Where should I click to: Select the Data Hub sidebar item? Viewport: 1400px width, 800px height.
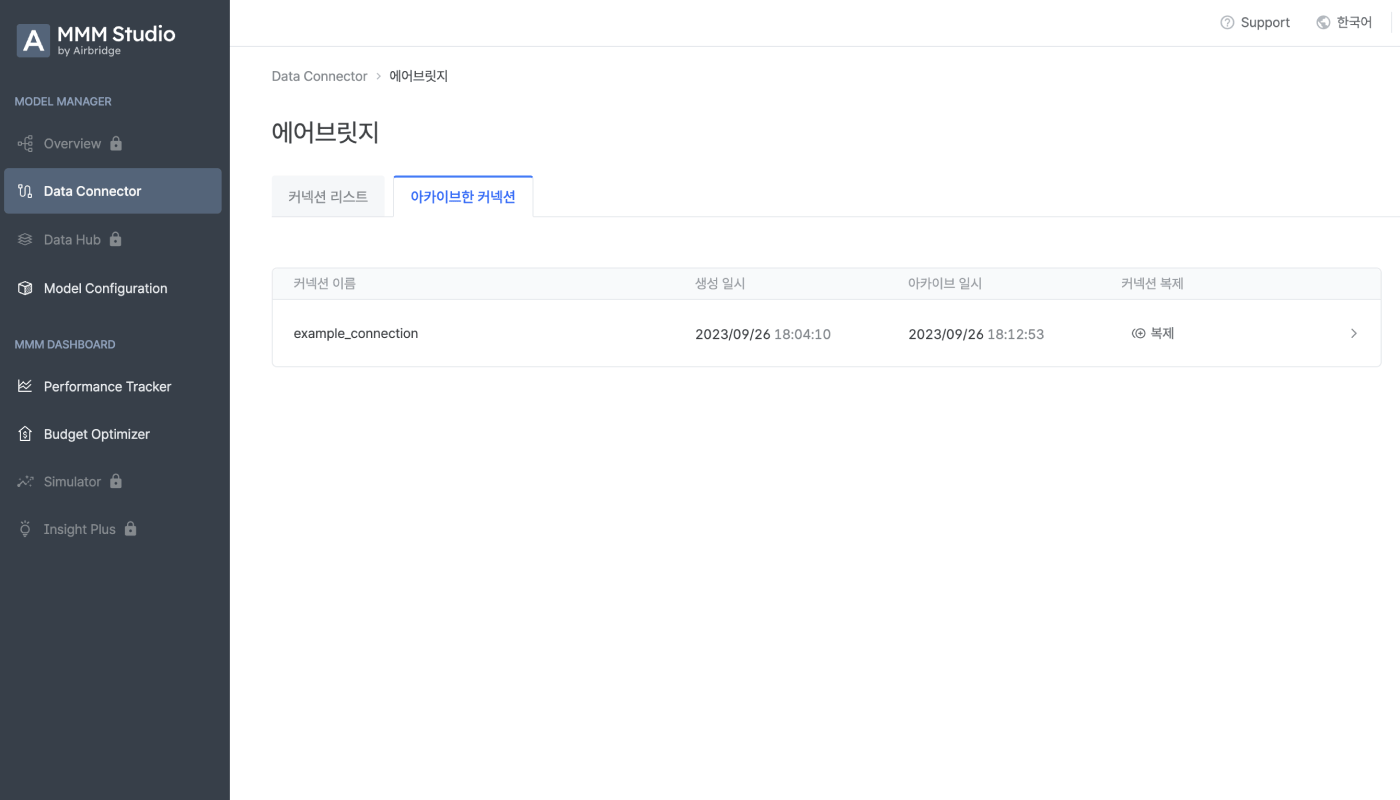point(113,240)
